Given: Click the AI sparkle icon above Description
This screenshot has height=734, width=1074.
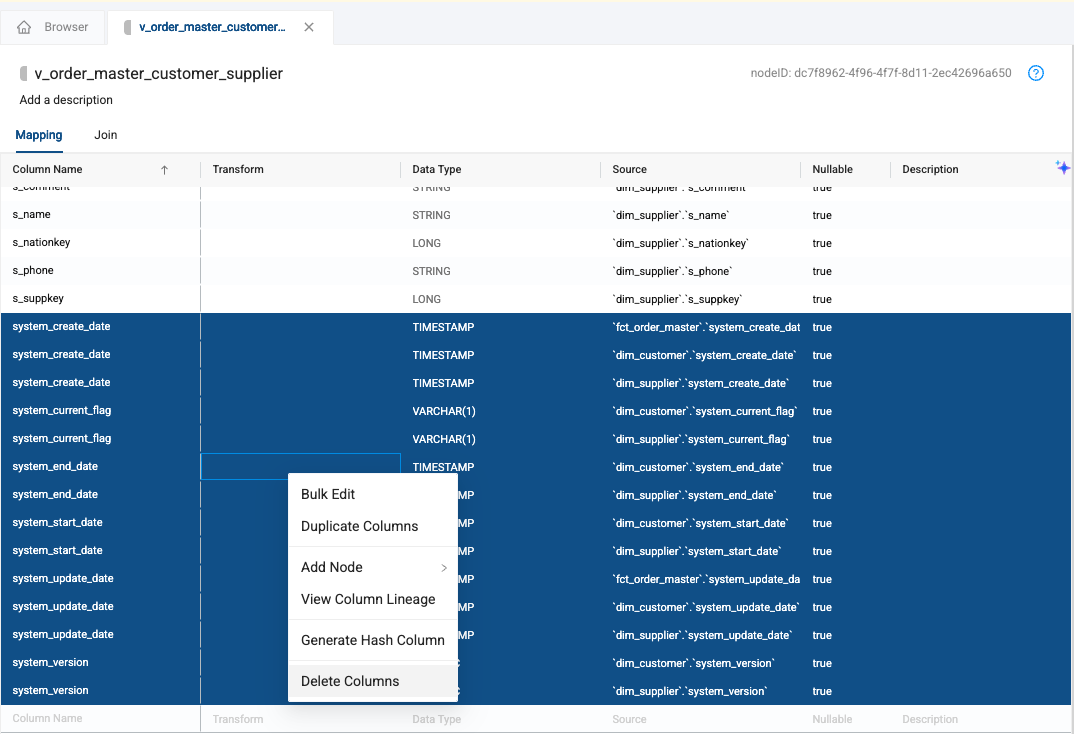Looking at the screenshot, I should [1062, 167].
